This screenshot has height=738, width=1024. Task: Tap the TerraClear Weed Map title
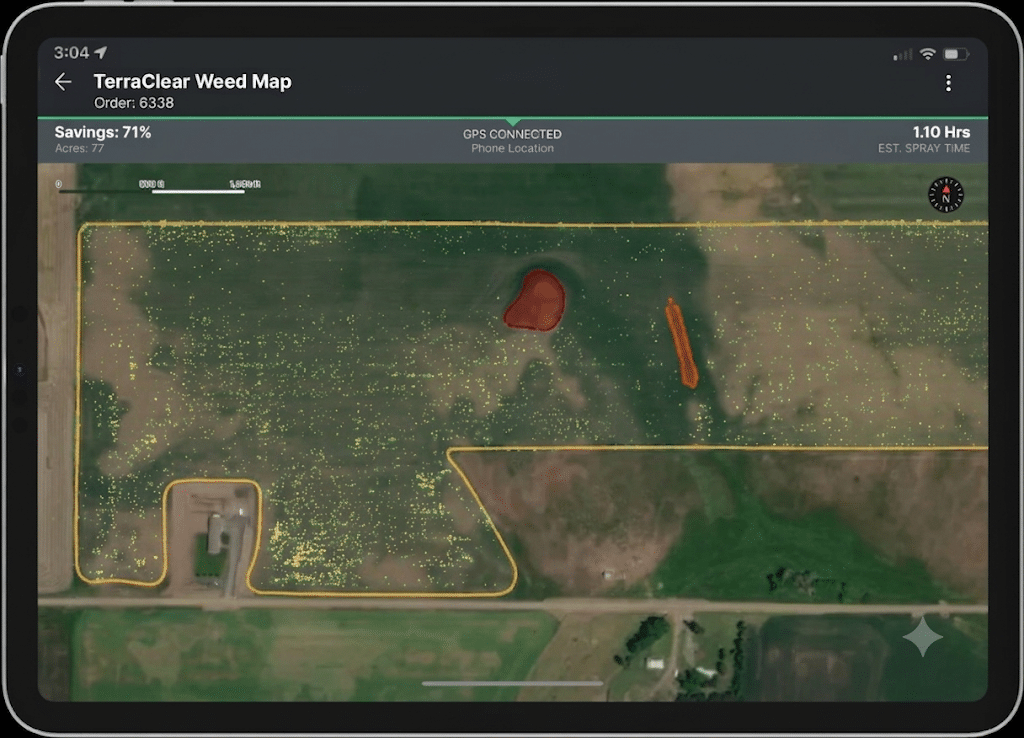[193, 82]
